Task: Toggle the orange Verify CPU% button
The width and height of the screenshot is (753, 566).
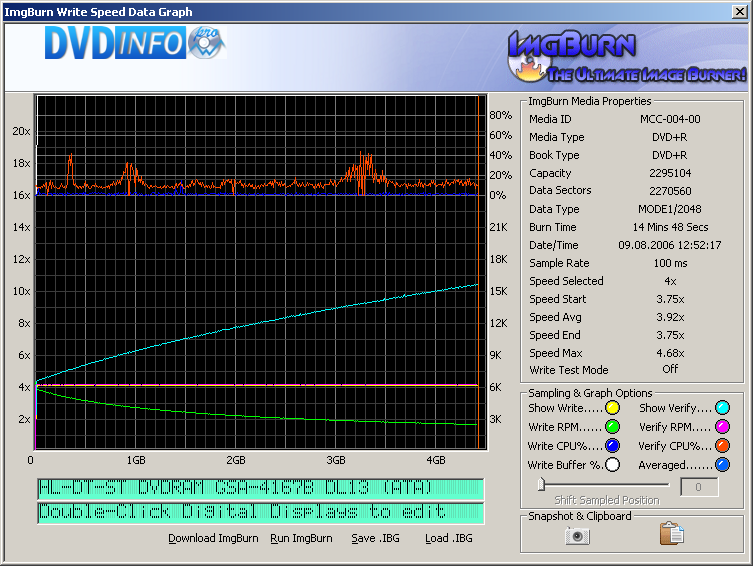Action: [x=722, y=446]
